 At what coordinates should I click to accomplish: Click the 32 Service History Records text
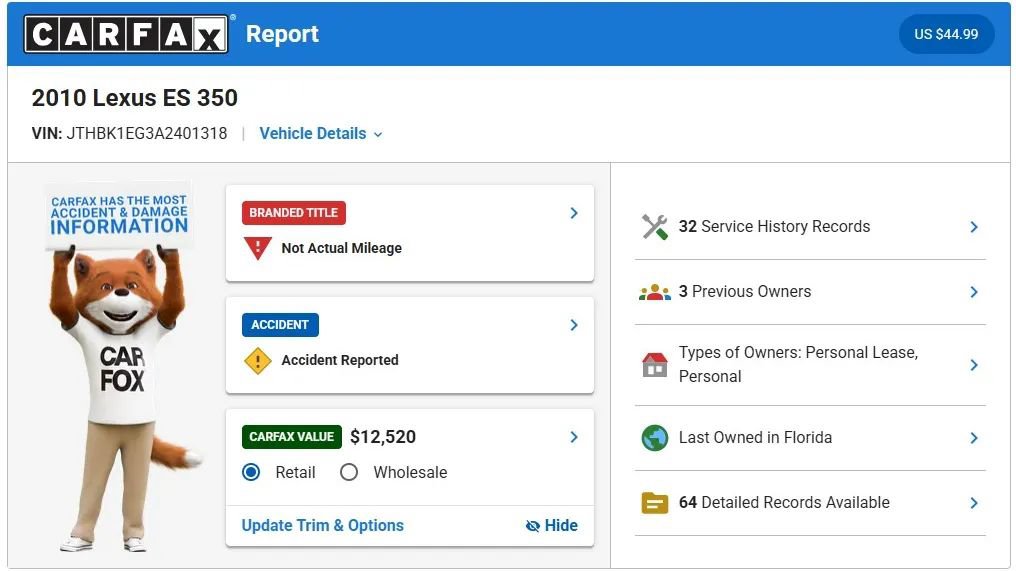click(774, 227)
